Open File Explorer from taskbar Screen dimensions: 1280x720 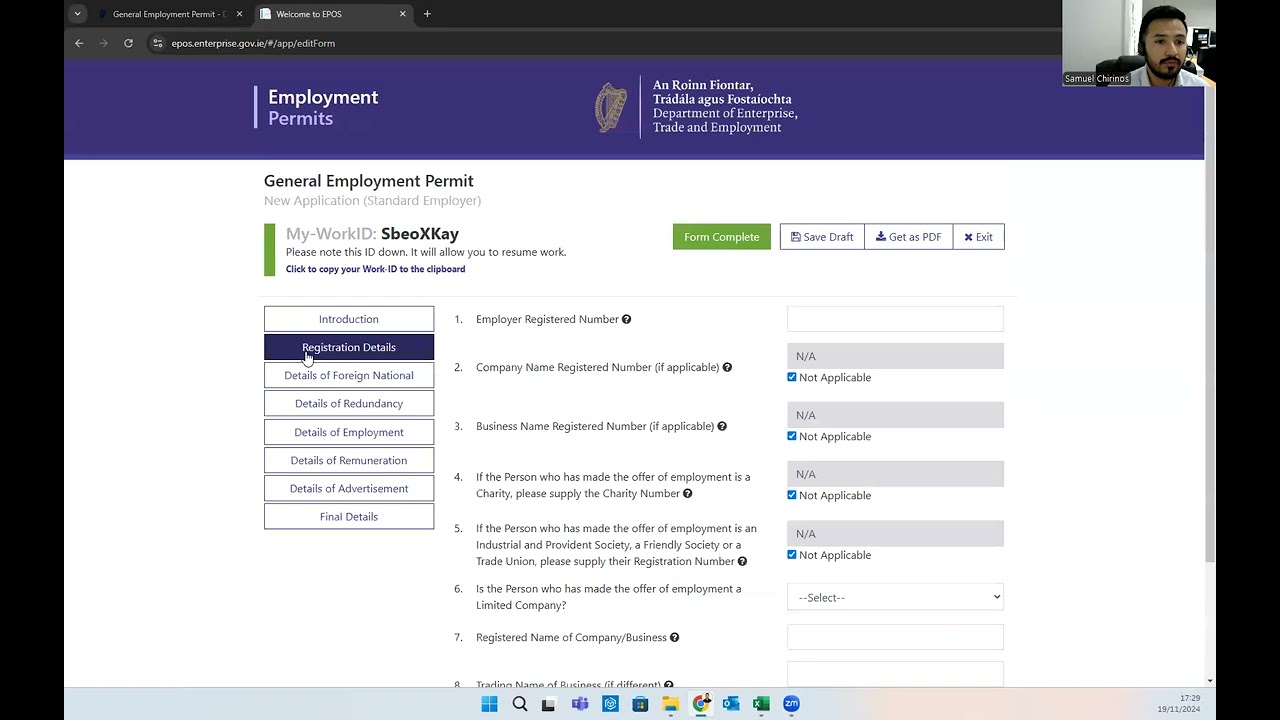pyautogui.click(x=670, y=704)
